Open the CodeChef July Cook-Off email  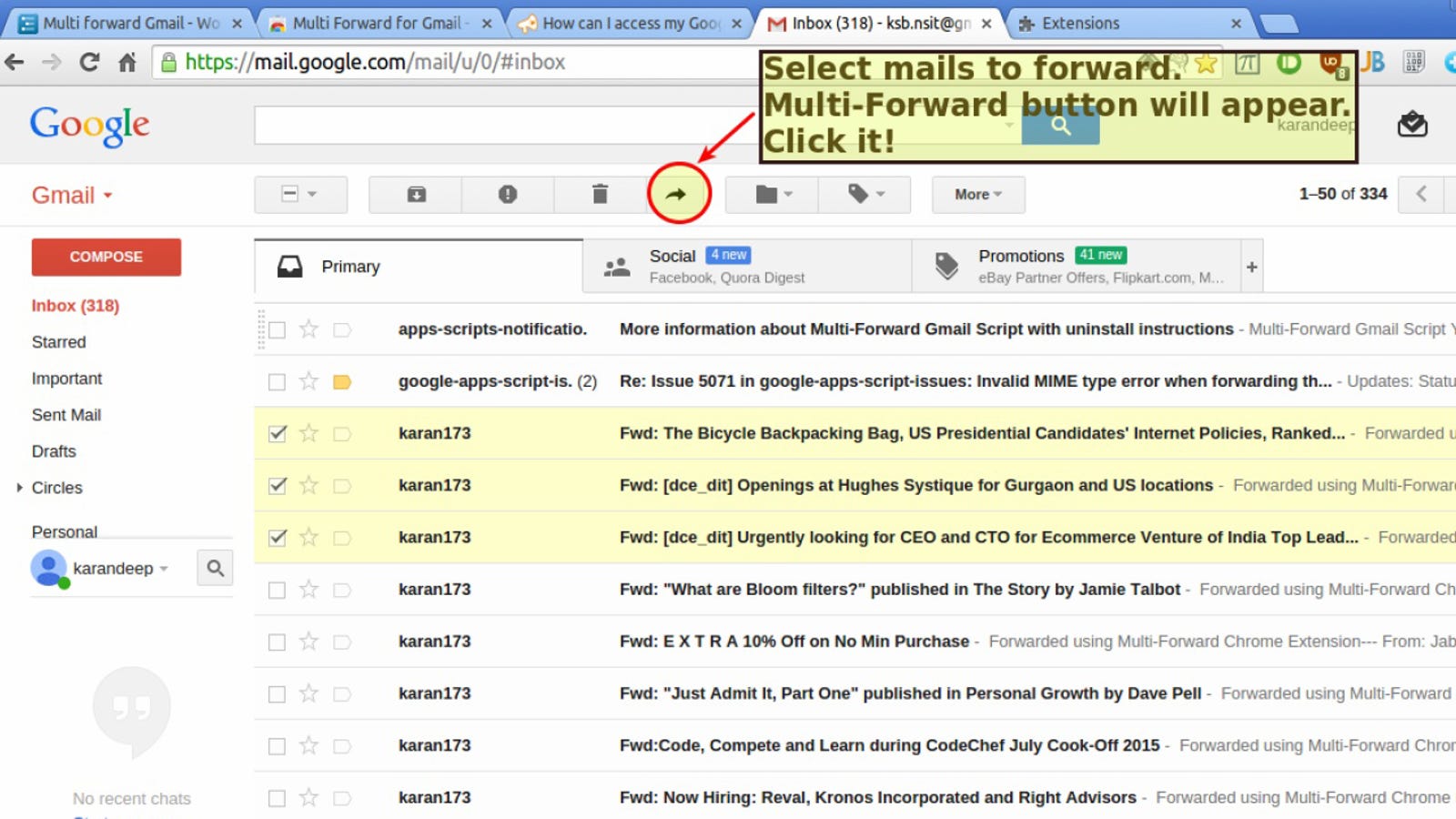(x=890, y=745)
